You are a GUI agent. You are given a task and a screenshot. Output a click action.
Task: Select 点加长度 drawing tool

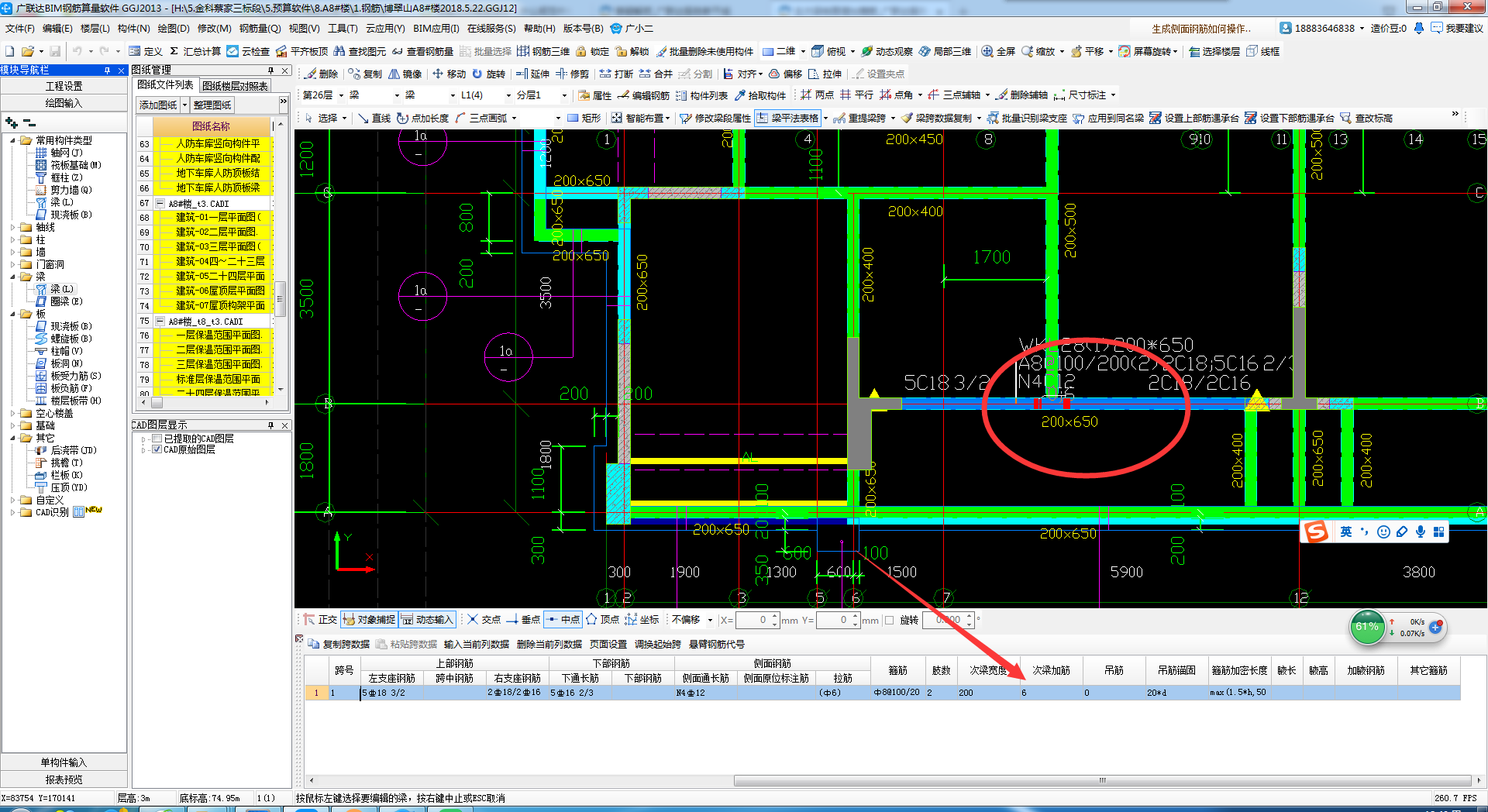pos(423,118)
